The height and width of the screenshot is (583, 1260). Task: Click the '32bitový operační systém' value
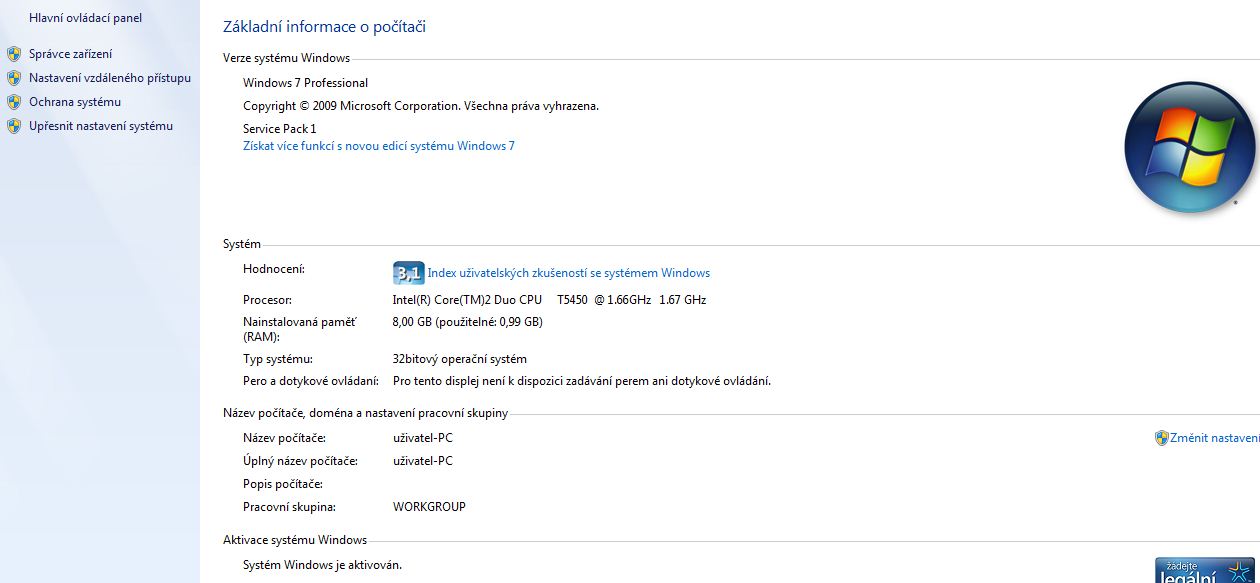coord(459,359)
